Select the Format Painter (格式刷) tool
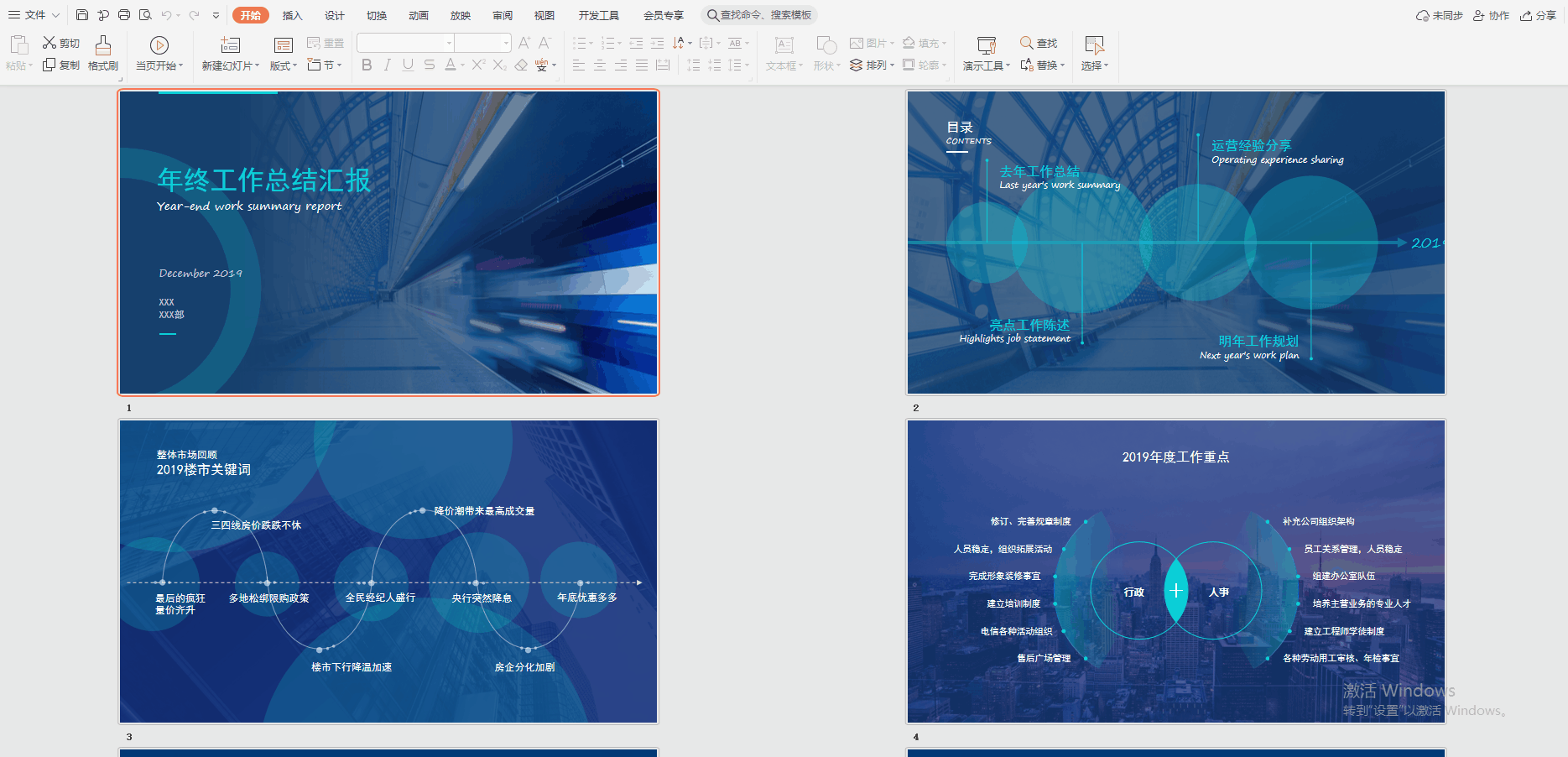 click(x=103, y=53)
